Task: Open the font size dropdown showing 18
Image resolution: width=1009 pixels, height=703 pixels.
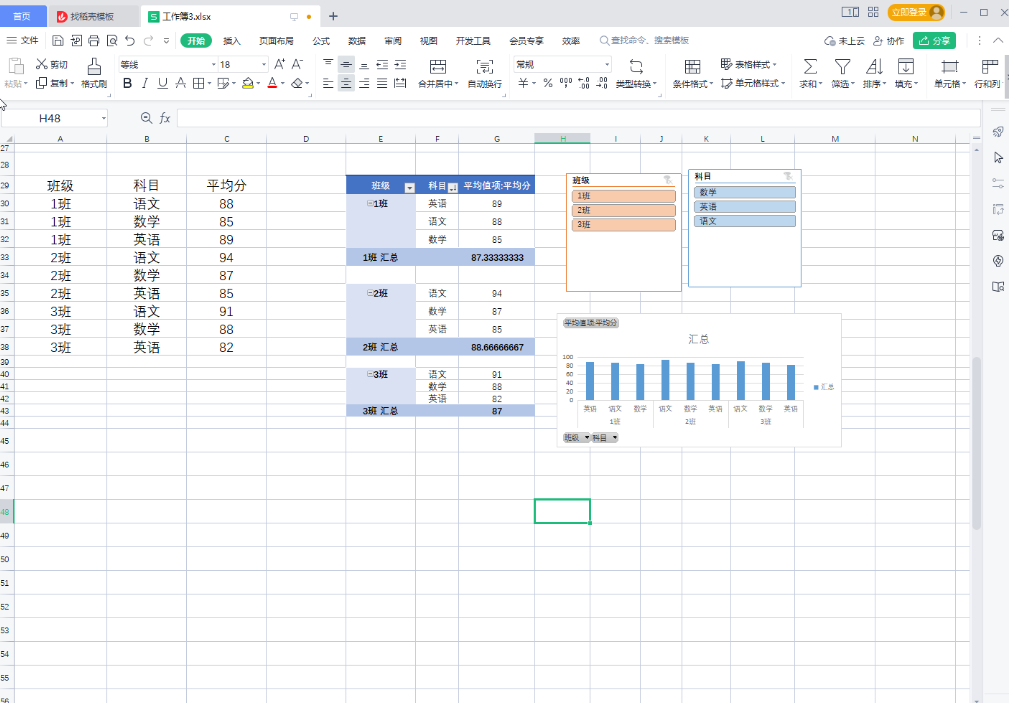Action: click(266, 64)
